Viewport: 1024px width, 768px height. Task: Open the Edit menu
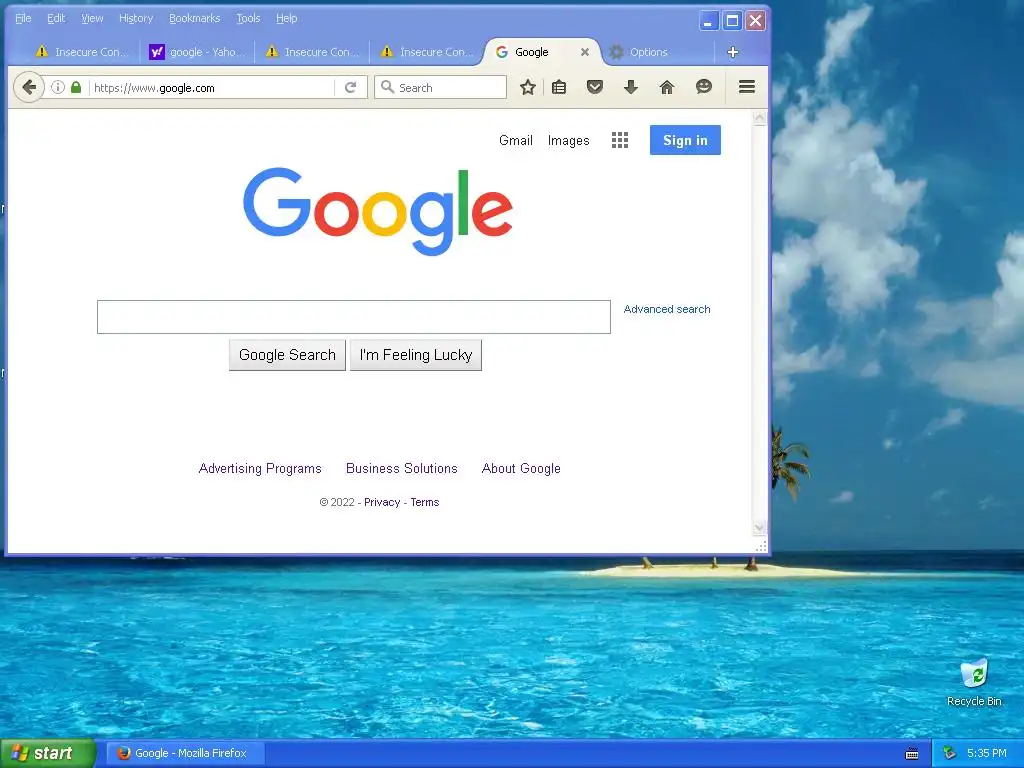click(x=56, y=18)
